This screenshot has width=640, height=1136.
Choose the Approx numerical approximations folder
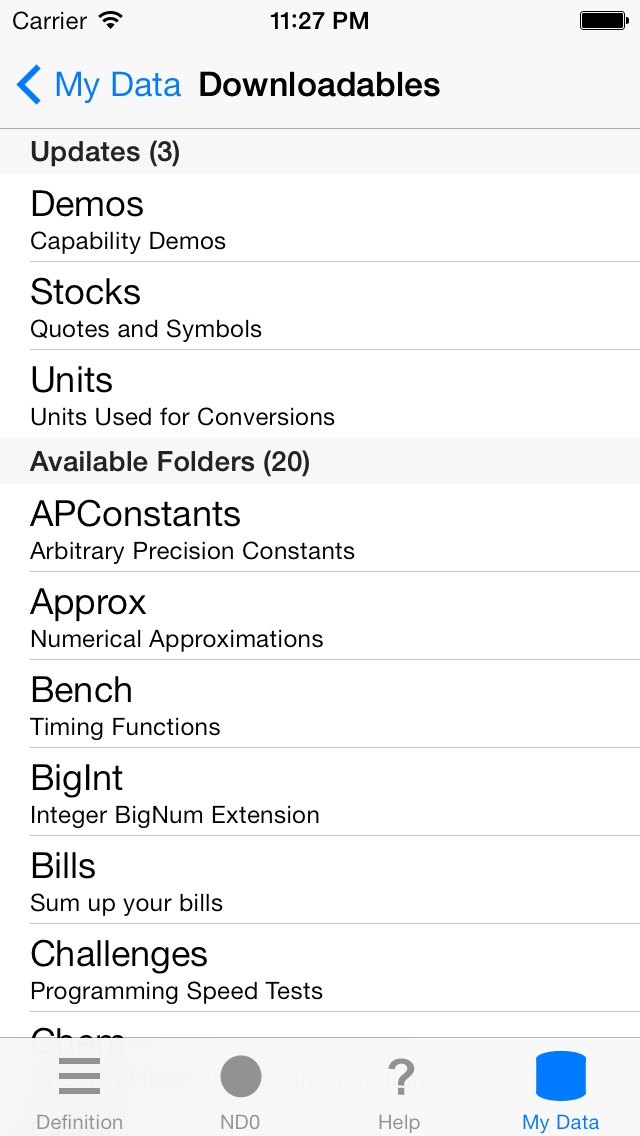[x=320, y=617]
